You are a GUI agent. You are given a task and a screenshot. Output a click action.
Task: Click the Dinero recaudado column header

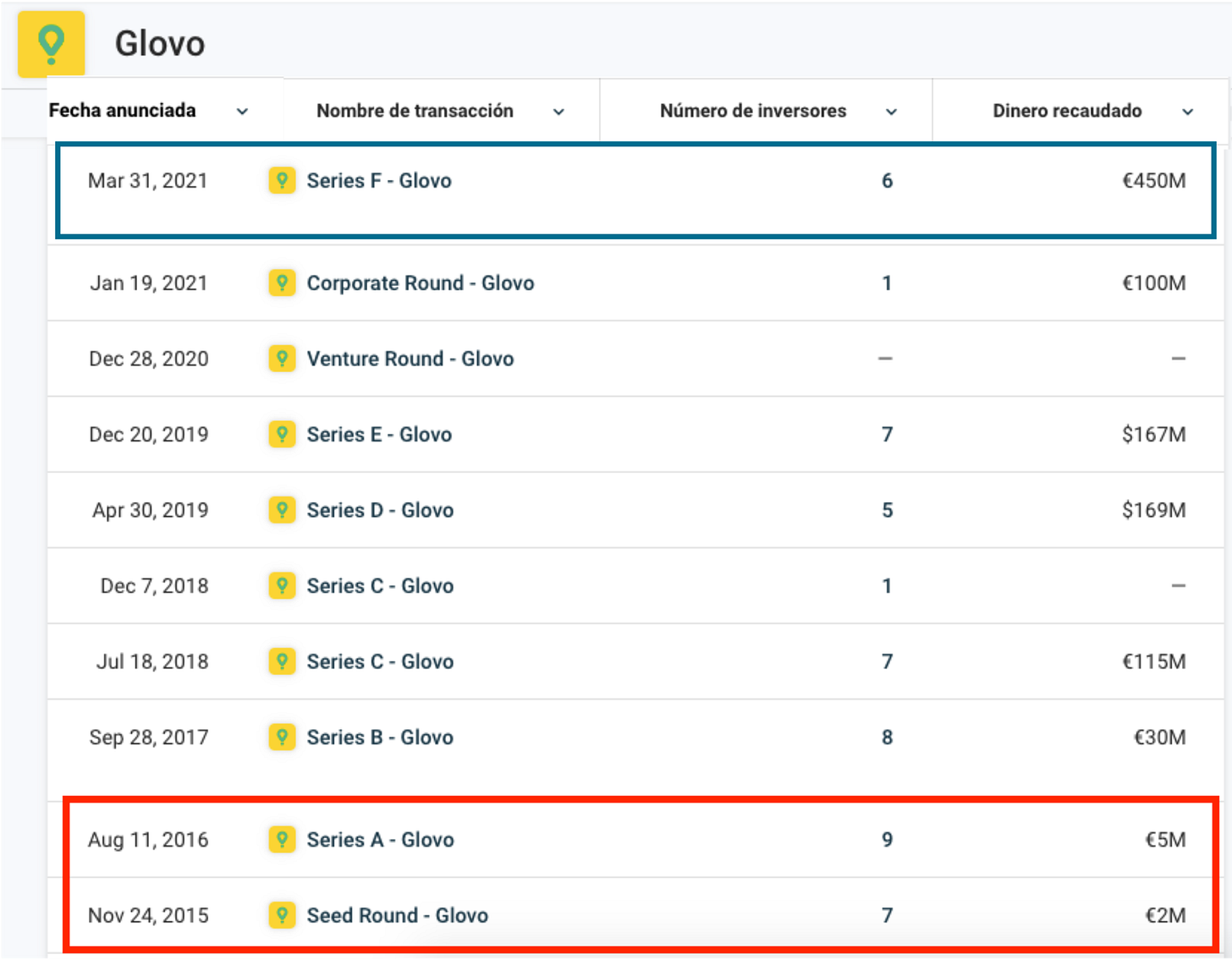pos(1067,111)
